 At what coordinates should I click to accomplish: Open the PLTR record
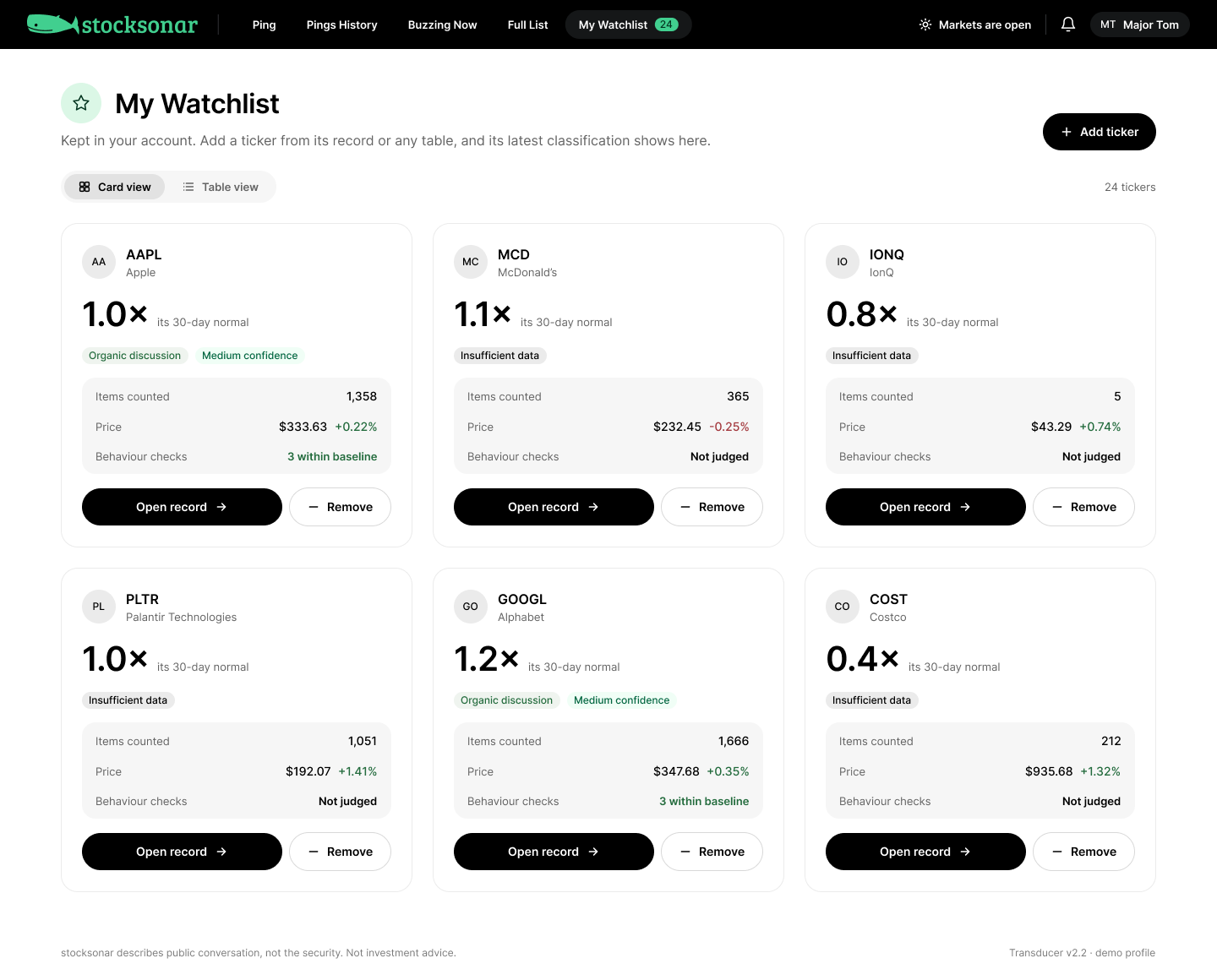tap(182, 852)
